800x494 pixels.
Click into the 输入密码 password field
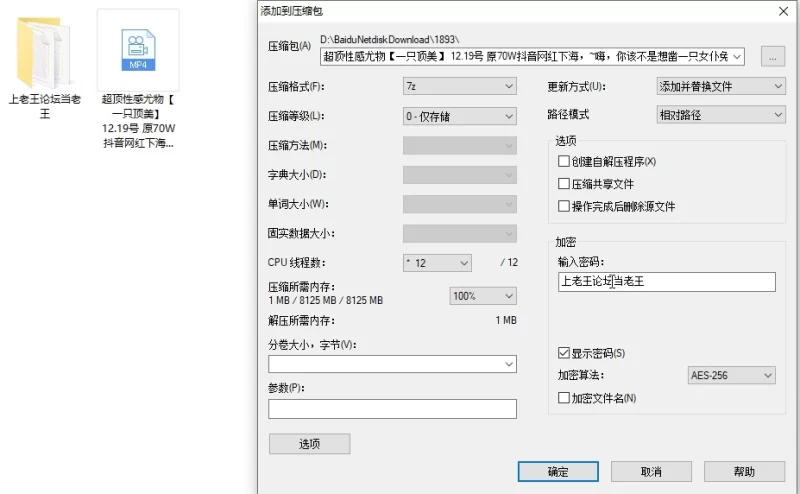coord(667,282)
